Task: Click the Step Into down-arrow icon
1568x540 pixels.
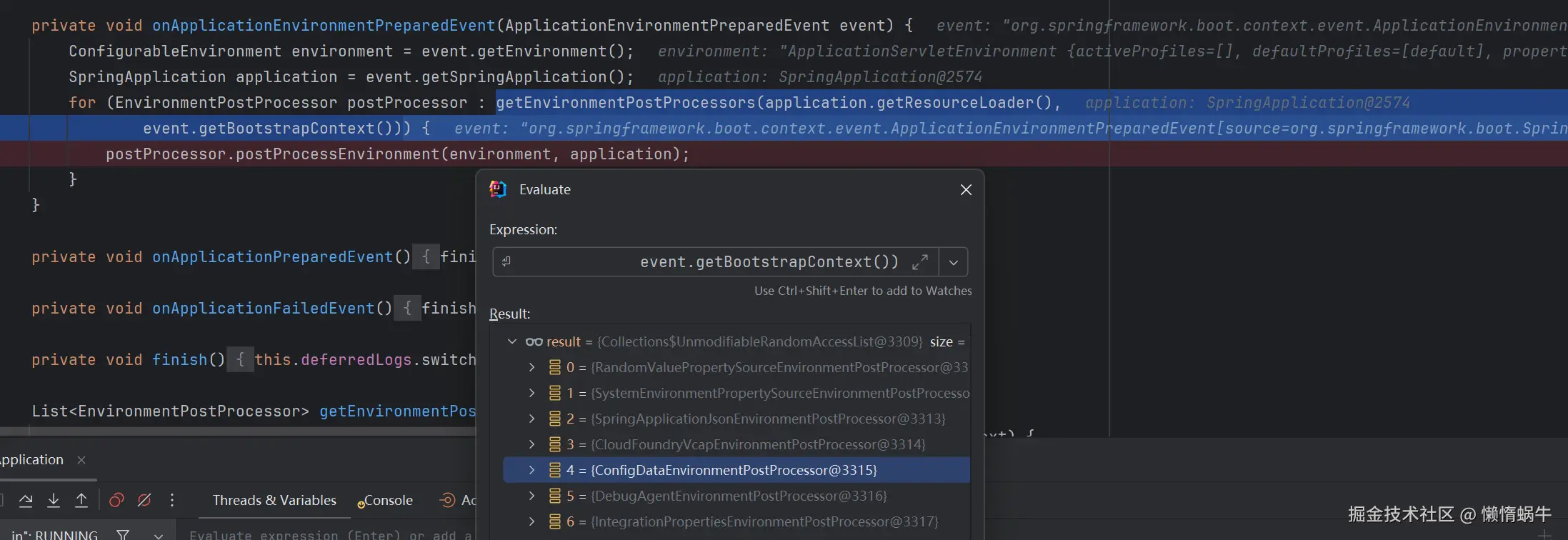Action: 54,500
